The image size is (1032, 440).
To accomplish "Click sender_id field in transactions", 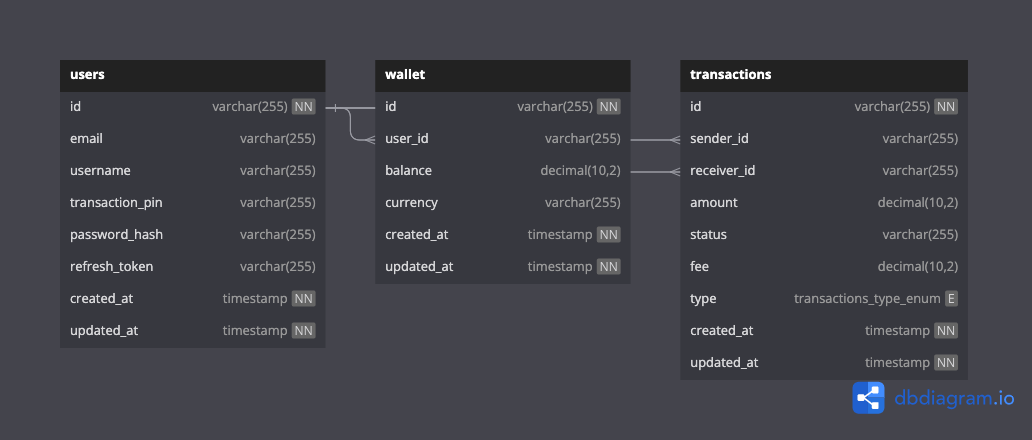I will [x=823, y=139].
